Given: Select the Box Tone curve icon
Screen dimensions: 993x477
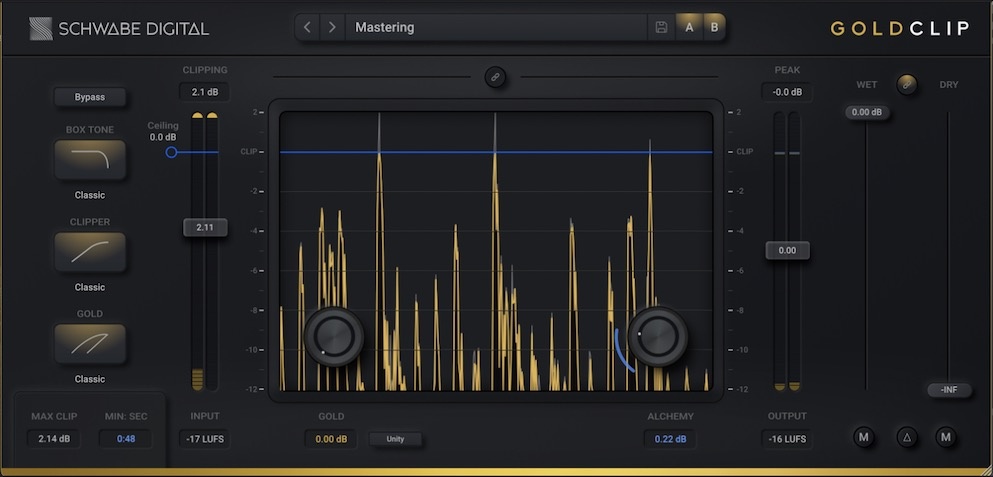Looking at the screenshot, I should click(90, 160).
